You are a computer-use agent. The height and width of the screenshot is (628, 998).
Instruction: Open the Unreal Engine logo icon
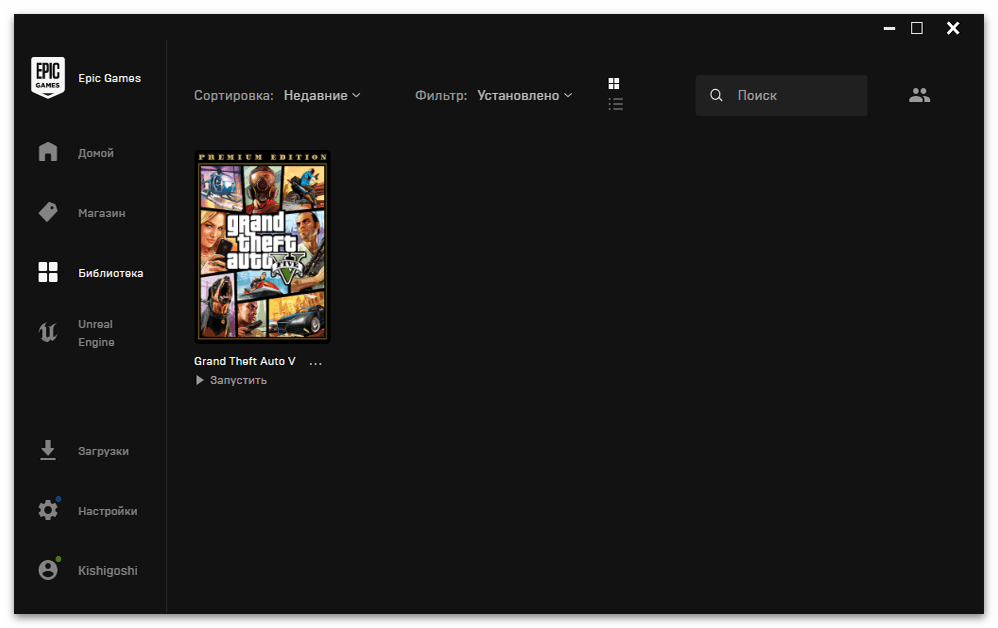tap(48, 333)
